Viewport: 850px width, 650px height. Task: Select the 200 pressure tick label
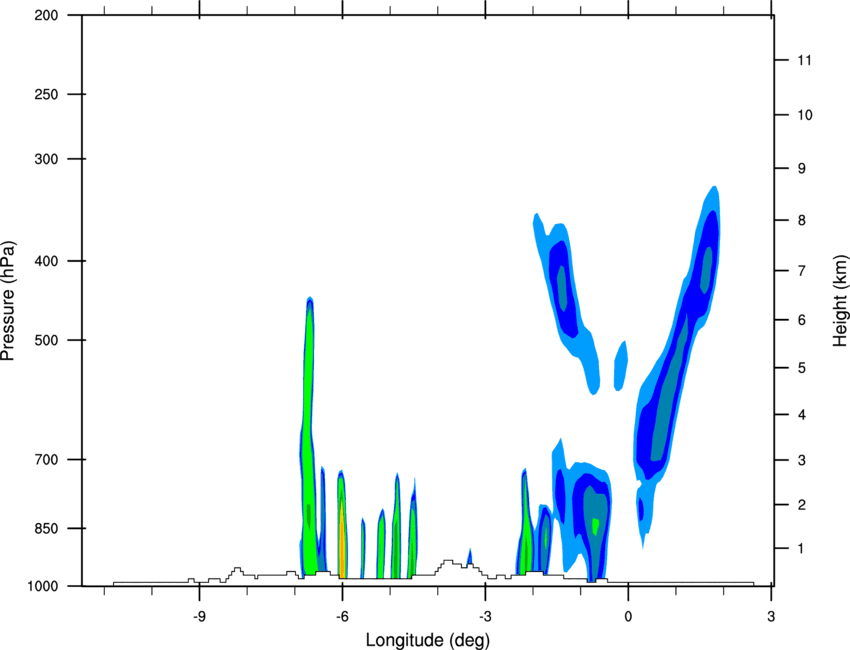point(46,15)
